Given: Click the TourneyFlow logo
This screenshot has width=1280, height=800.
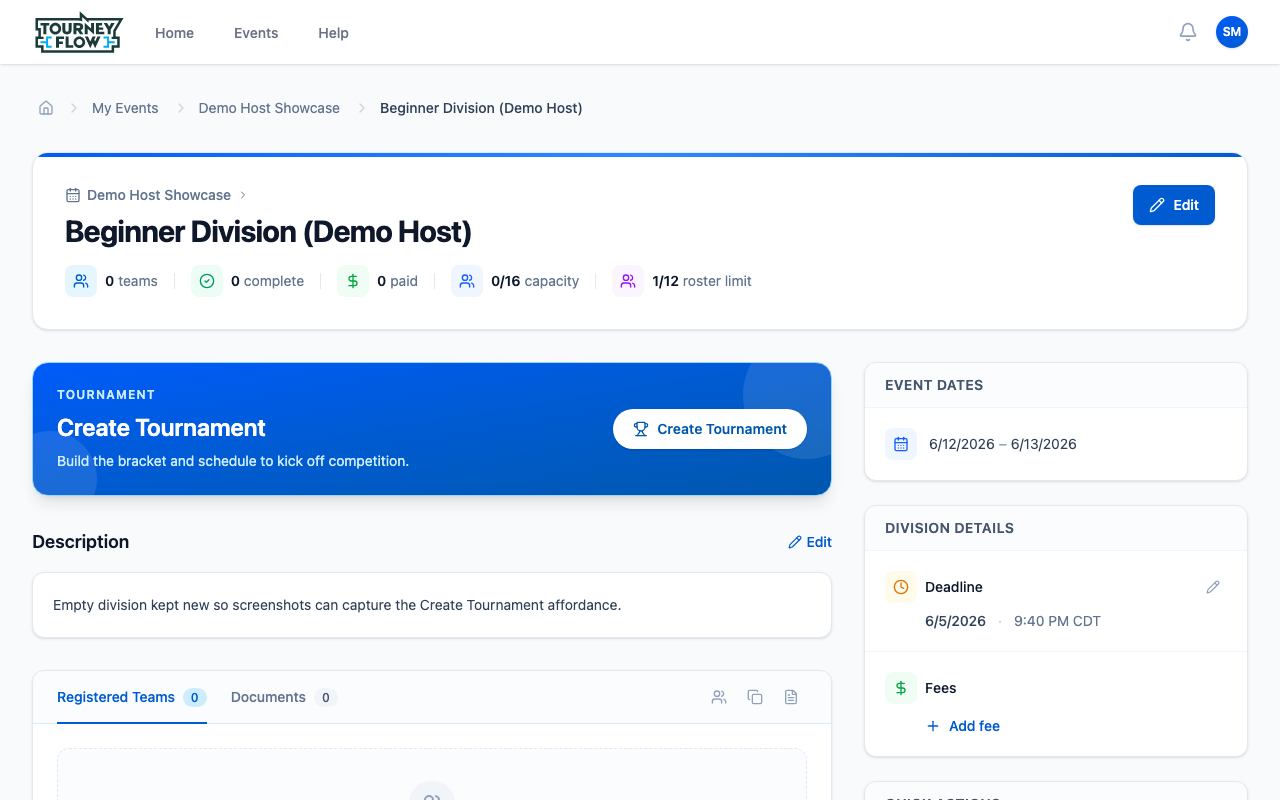Looking at the screenshot, I should click(78, 33).
